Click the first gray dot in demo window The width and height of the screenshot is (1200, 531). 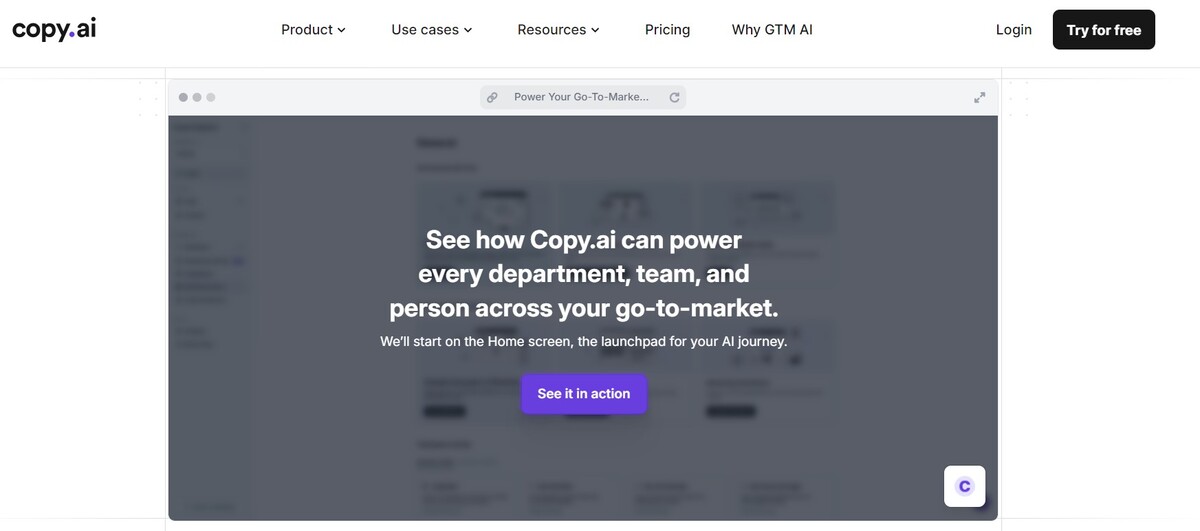click(183, 97)
